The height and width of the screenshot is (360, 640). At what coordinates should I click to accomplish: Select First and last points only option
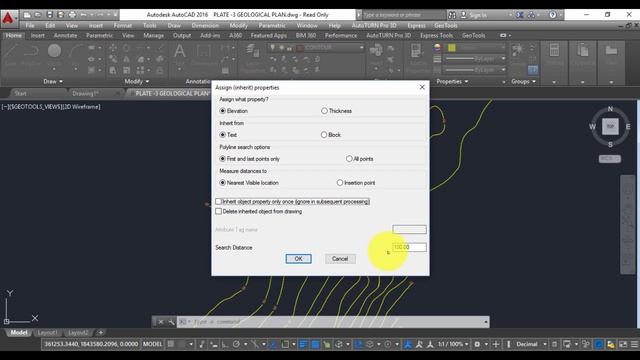pyautogui.click(x=222, y=159)
